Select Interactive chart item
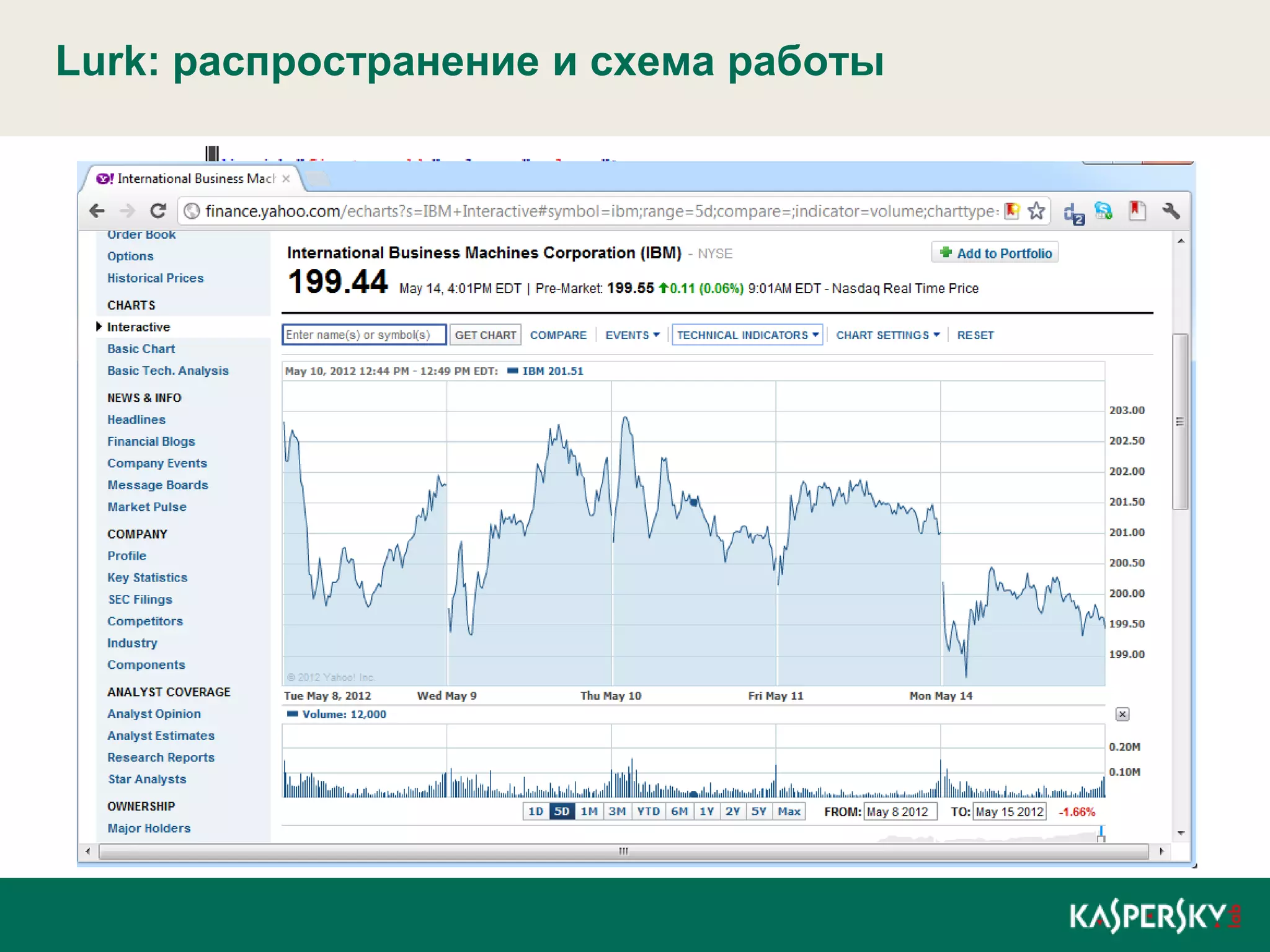Image resolution: width=1270 pixels, height=952 pixels. coord(138,327)
